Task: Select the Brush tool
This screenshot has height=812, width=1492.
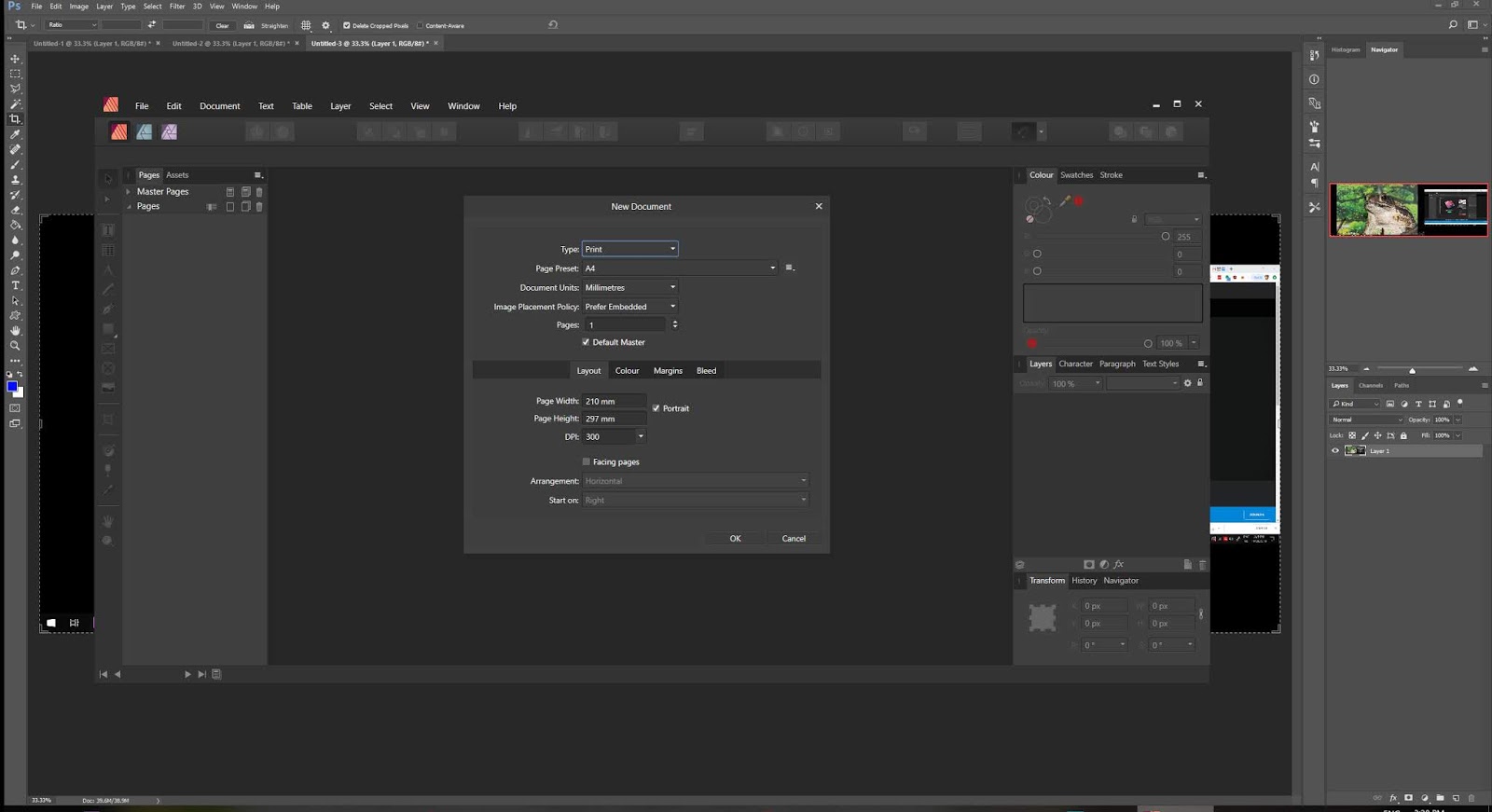Action: (15, 165)
